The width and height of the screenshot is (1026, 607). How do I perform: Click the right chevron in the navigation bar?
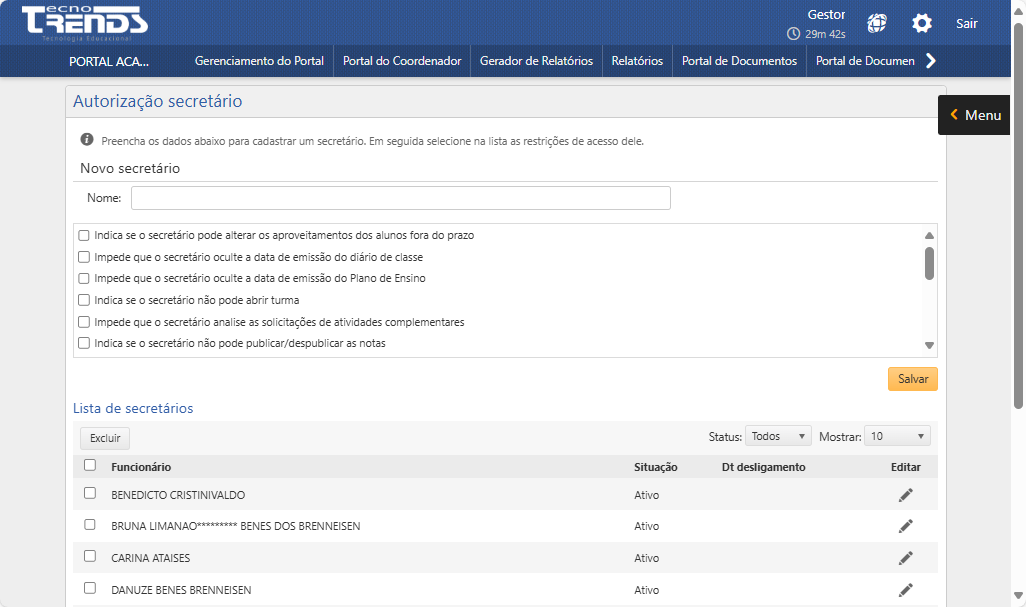click(931, 60)
